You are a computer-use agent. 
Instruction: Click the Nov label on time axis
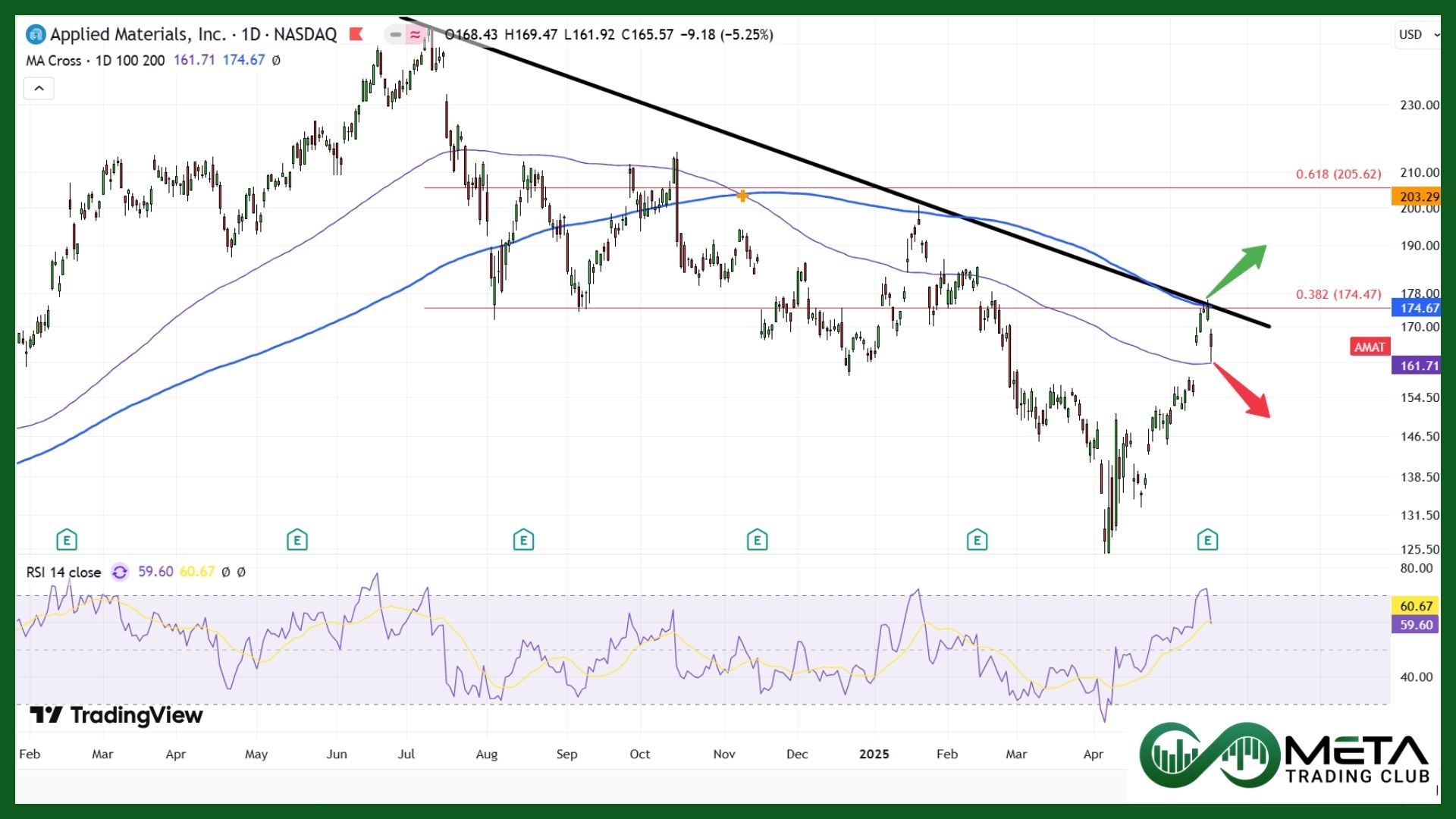pos(724,755)
